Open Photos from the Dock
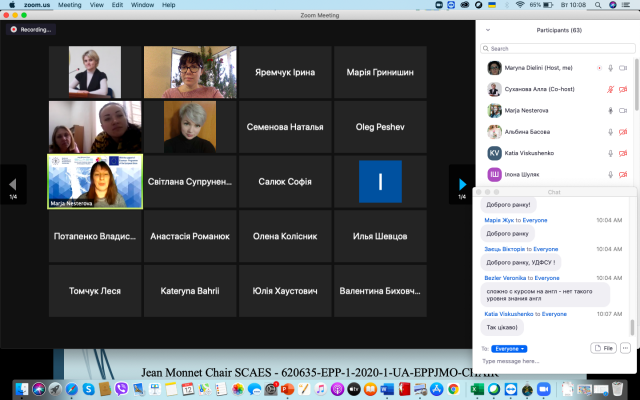 click(x=238, y=389)
